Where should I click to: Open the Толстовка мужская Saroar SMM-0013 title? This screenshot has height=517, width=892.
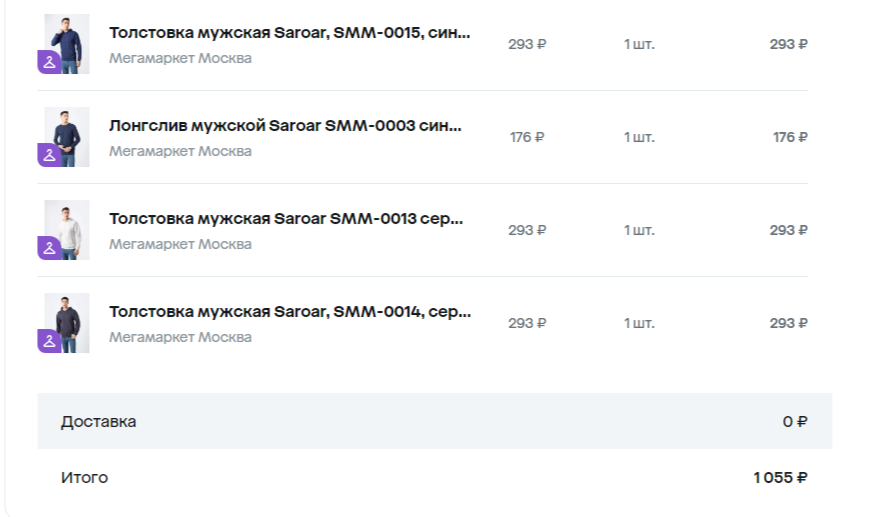click(x=285, y=219)
